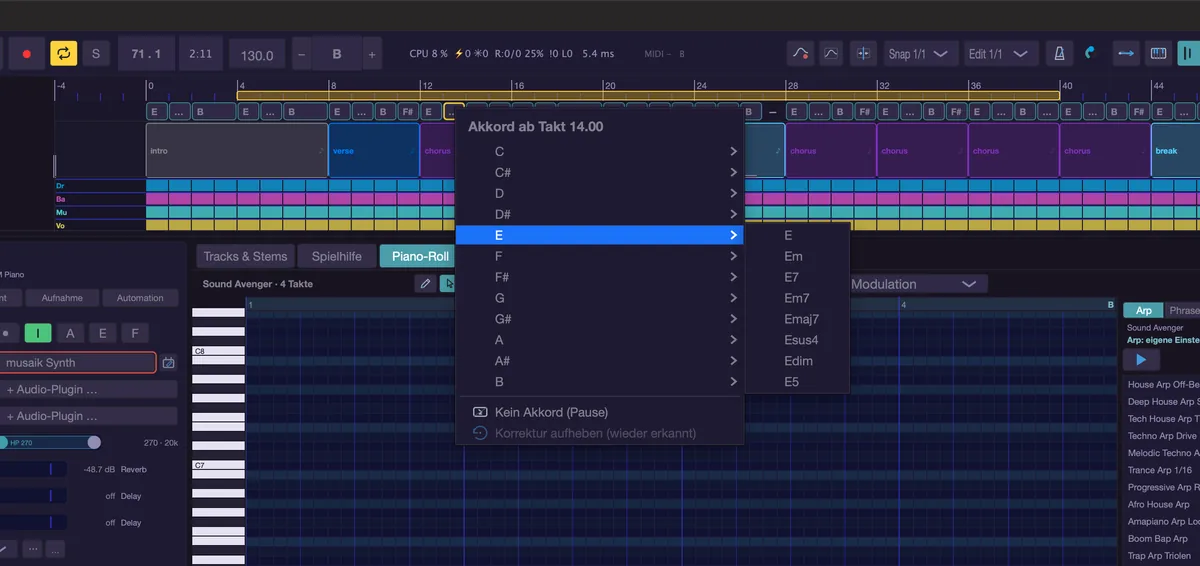The width and height of the screenshot is (1200, 566).
Task: Expand the G# chord submenu
Action: 600,319
